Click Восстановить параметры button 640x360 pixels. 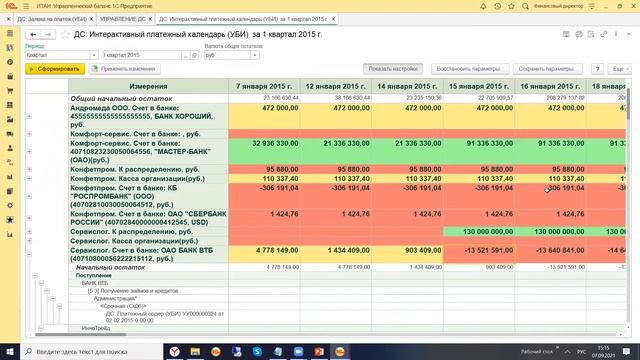[470, 69]
